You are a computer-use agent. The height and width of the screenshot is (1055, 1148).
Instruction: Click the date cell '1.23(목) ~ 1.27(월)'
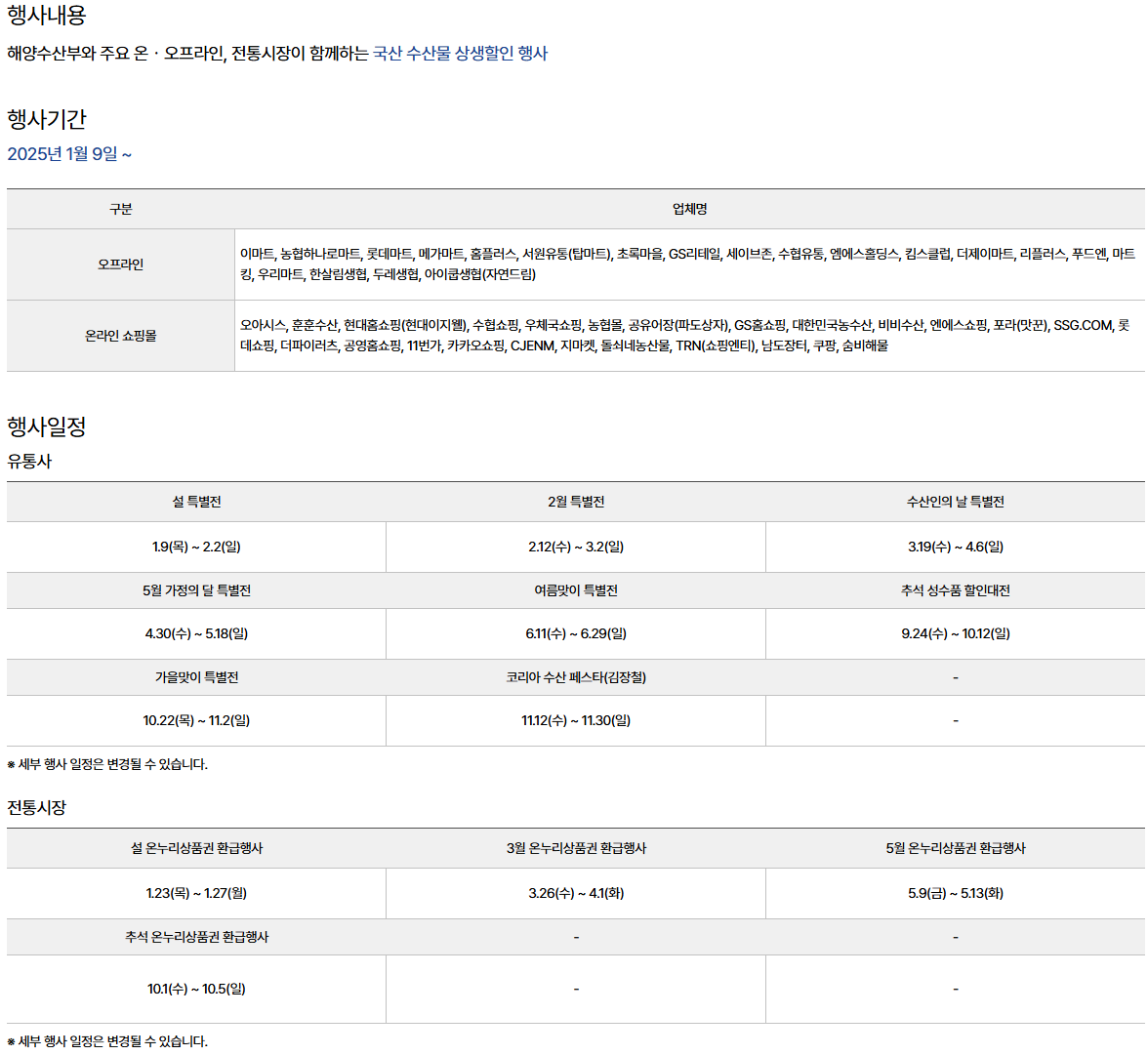tap(196, 893)
